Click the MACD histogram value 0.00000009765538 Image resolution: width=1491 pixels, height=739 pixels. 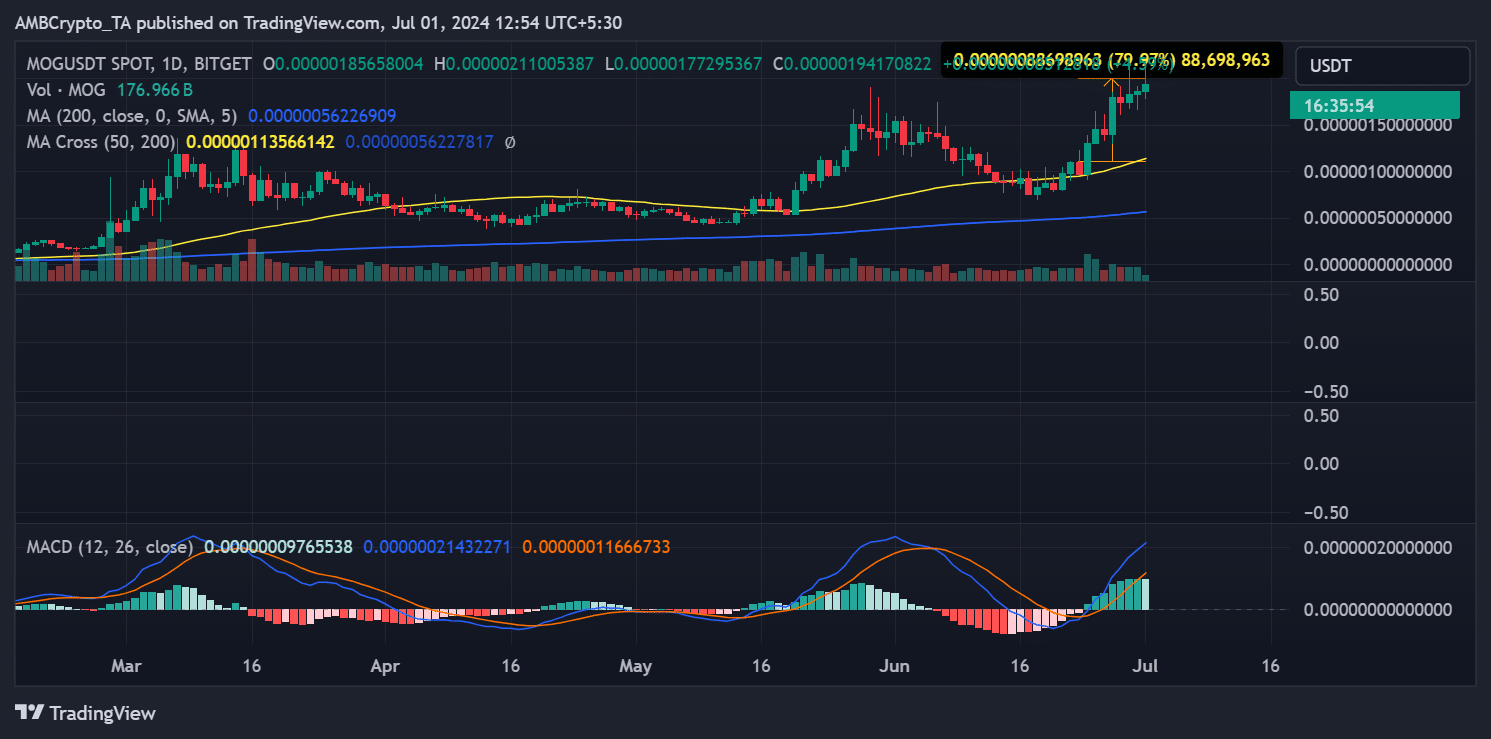click(x=278, y=547)
